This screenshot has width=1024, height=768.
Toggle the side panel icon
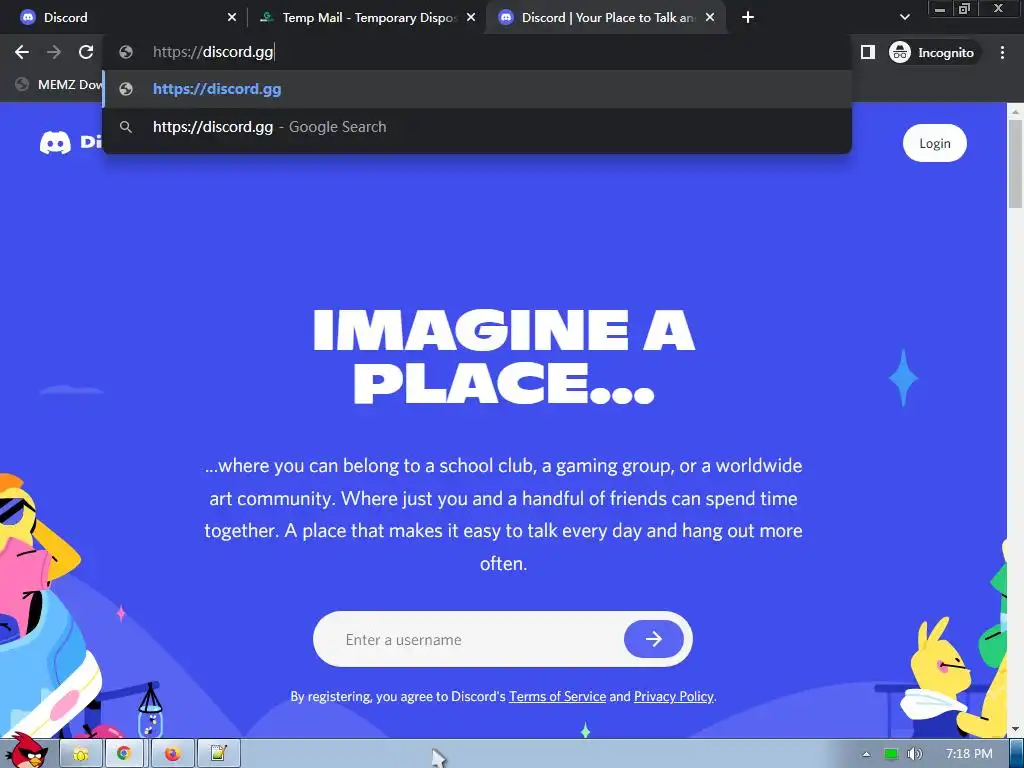867,52
